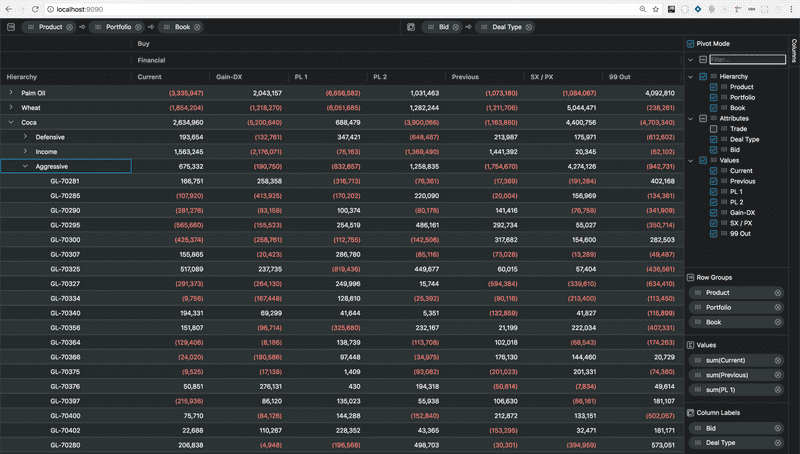
Task: Click the drag handle of the sum(Current) item
Action: [698, 361]
